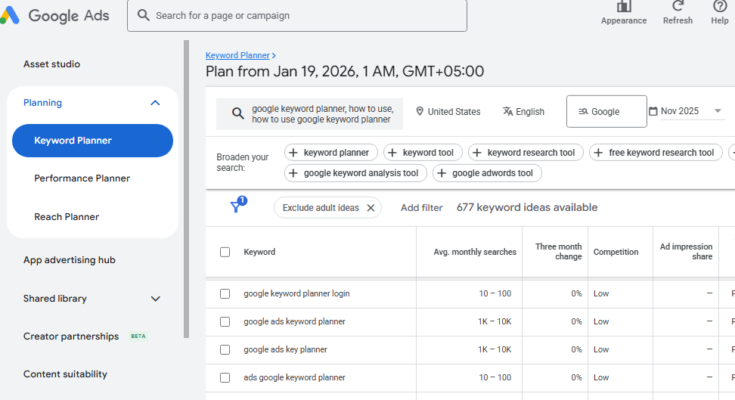
Task: Click '677 keyword ideas available' text
Action: 527,207
